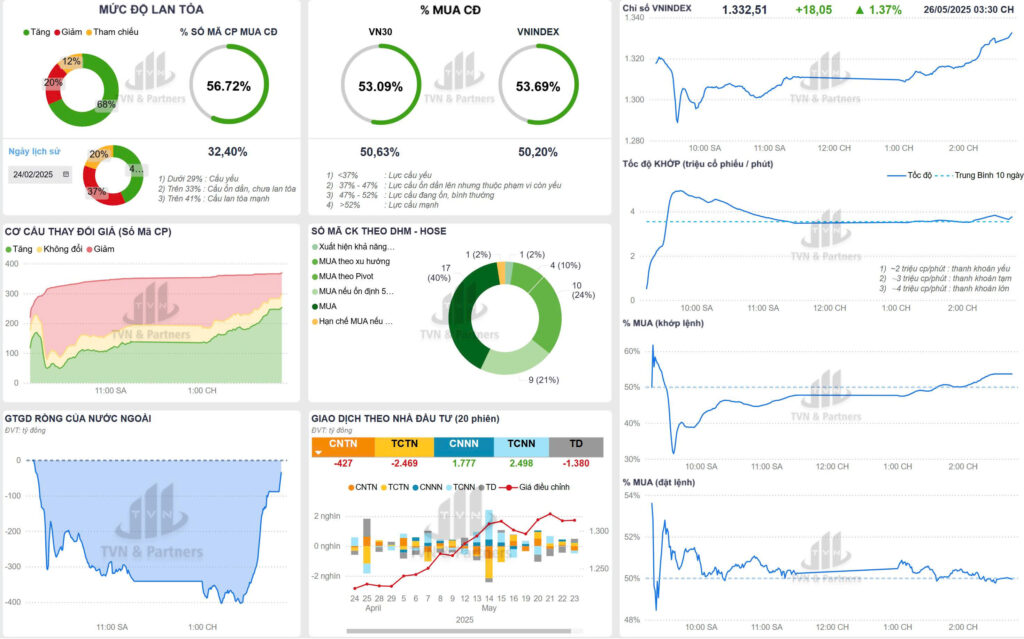Click the sort arrow under CNTN header
Screen dimensions: 1024x639
tap(319, 452)
